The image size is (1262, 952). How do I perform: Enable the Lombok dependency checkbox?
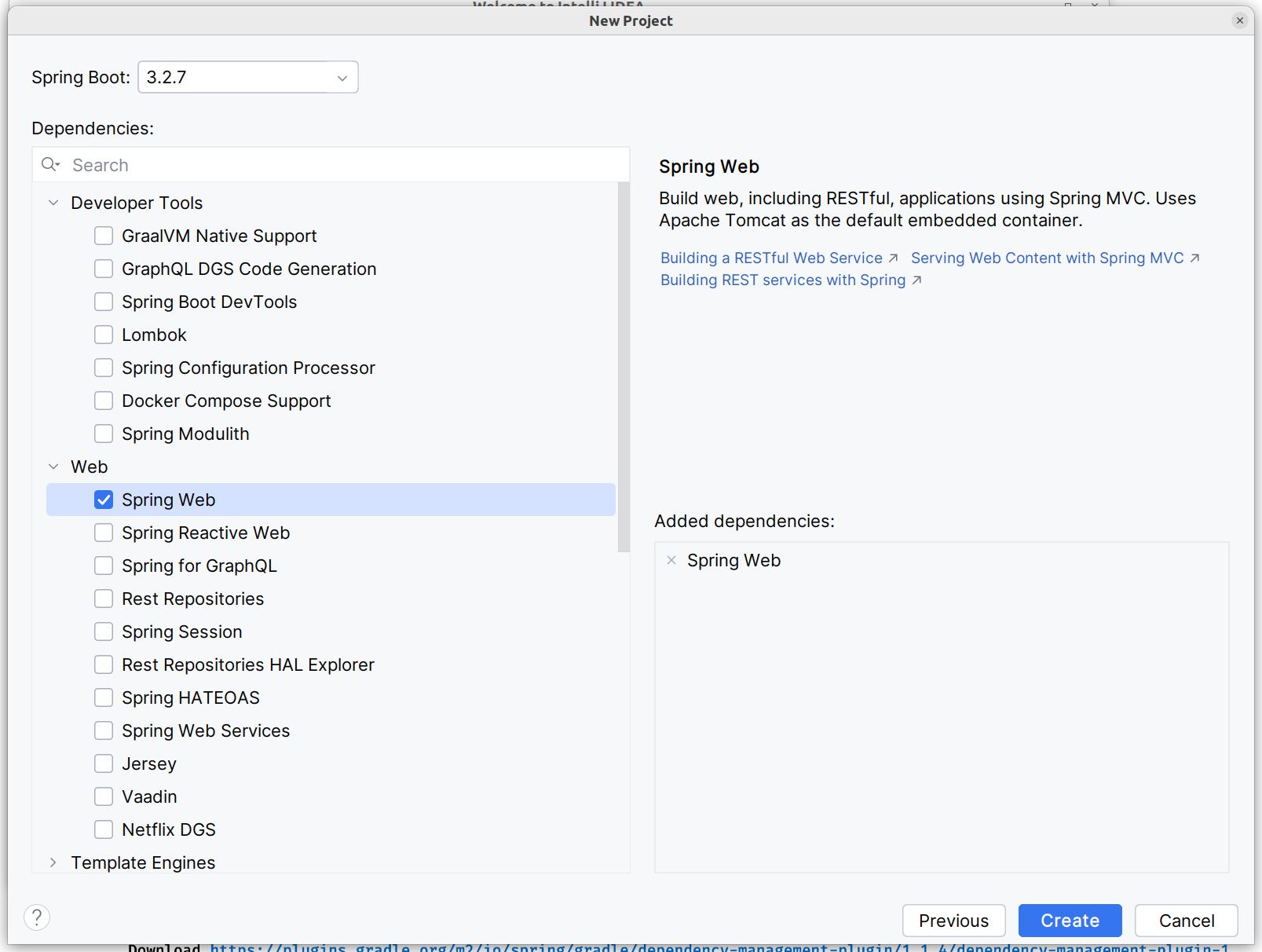pyautogui.click(x=104, y=335)
